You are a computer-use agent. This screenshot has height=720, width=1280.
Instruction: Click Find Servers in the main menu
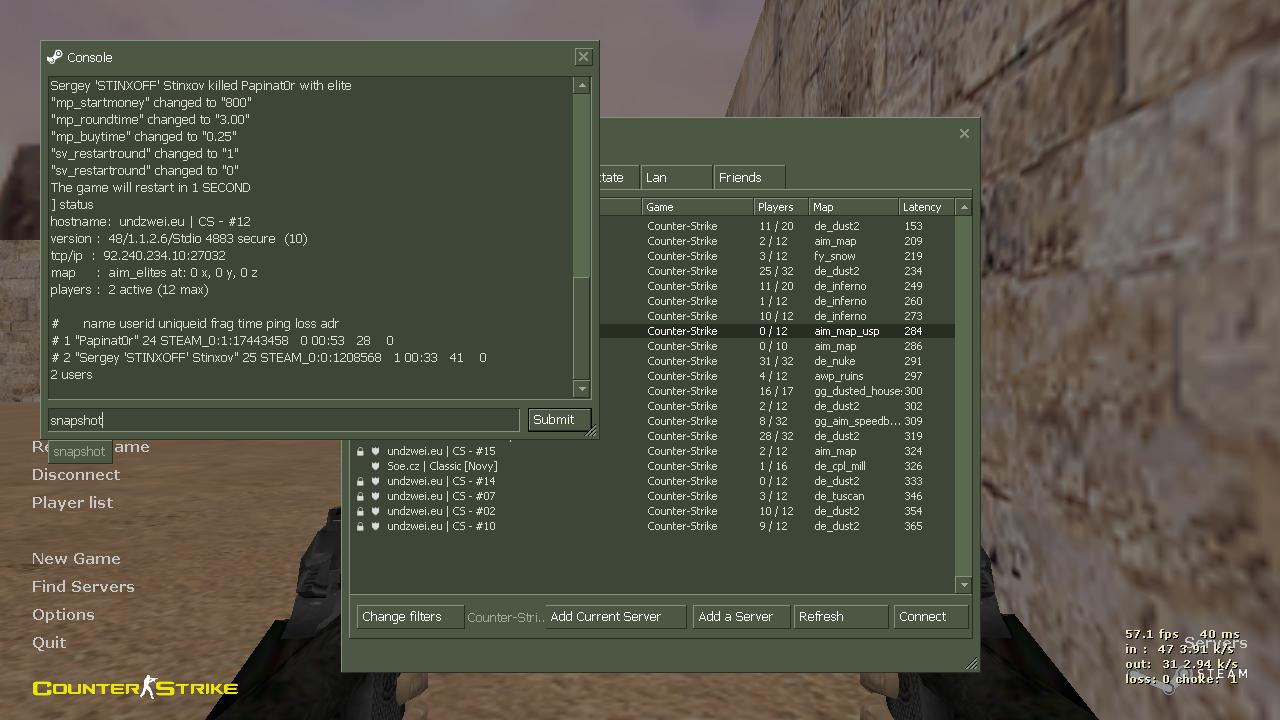pos(83,587)
